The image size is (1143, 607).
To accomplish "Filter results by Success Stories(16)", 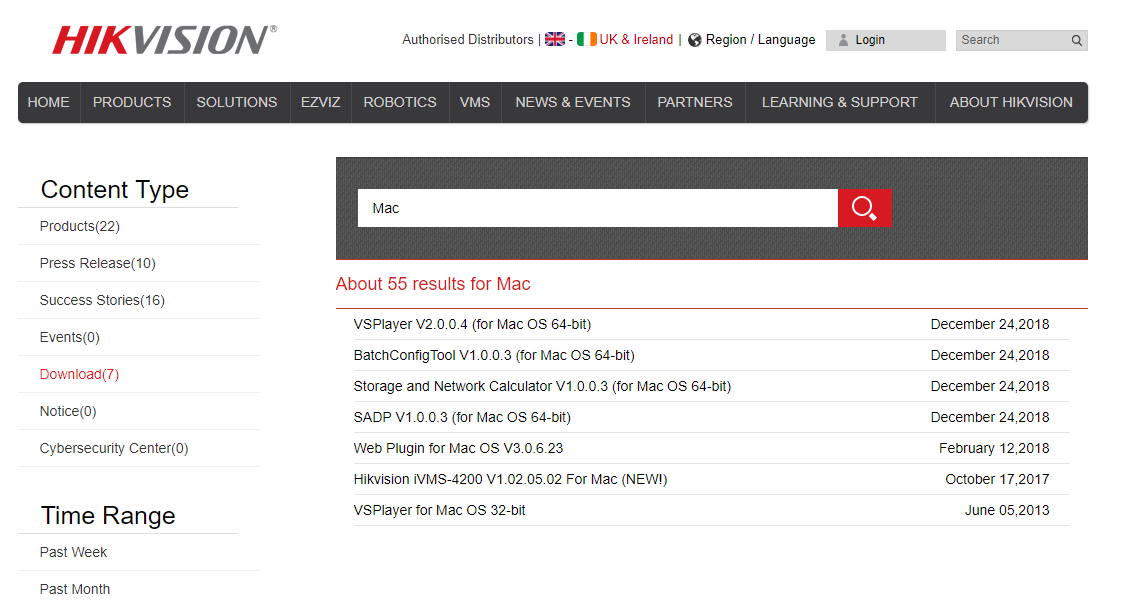I will [x=102, y=300].
